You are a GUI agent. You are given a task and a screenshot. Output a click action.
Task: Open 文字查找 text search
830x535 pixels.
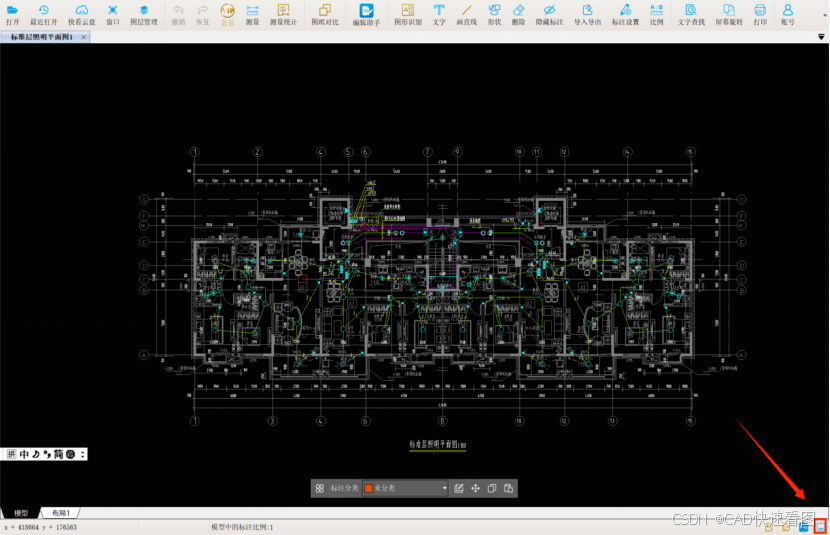(691, 14)
